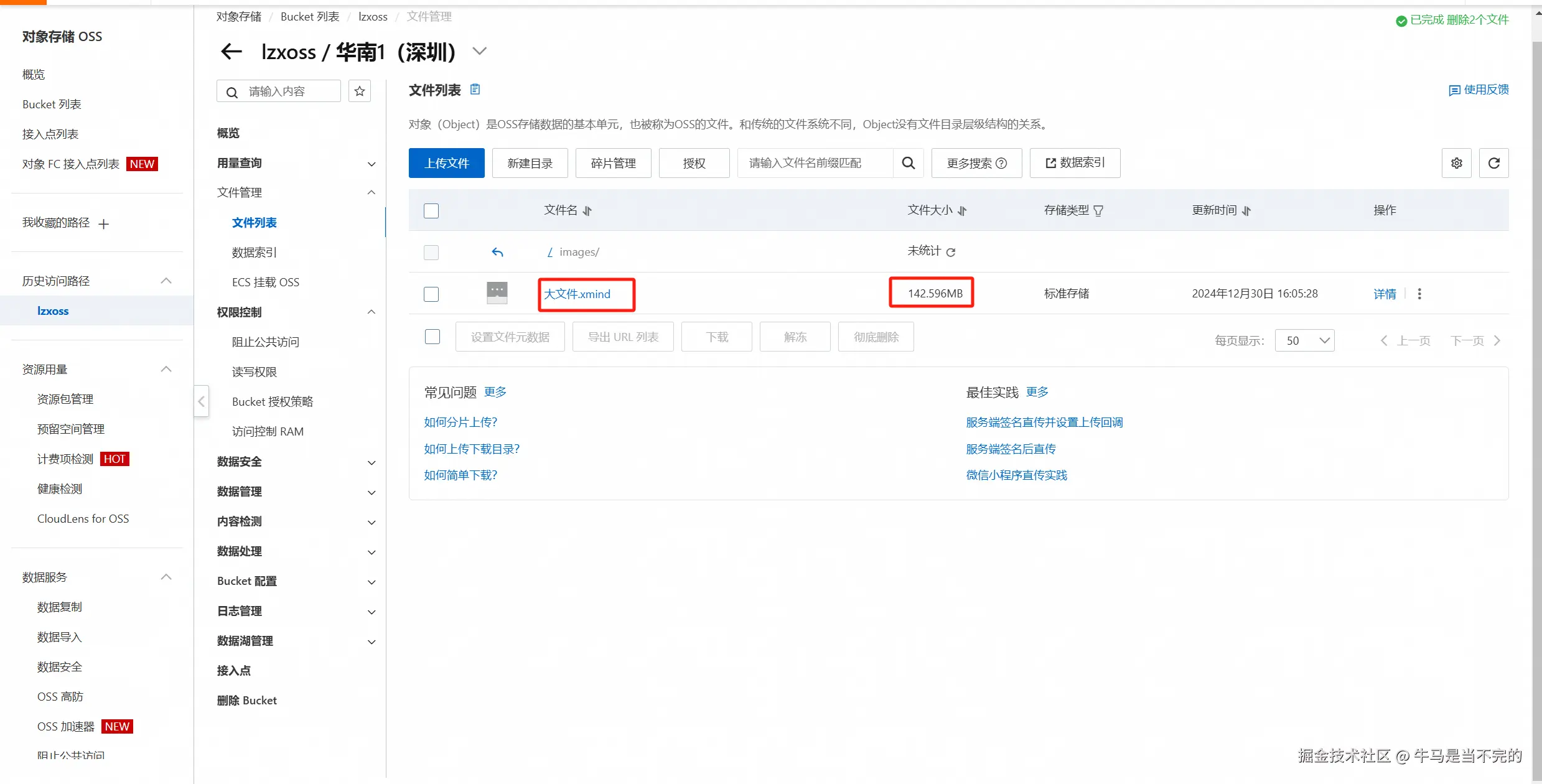The width and height of the screenshot is (1542, 784).
Task: Sort by 文件大小 column
Action: [x=963, y=211]
